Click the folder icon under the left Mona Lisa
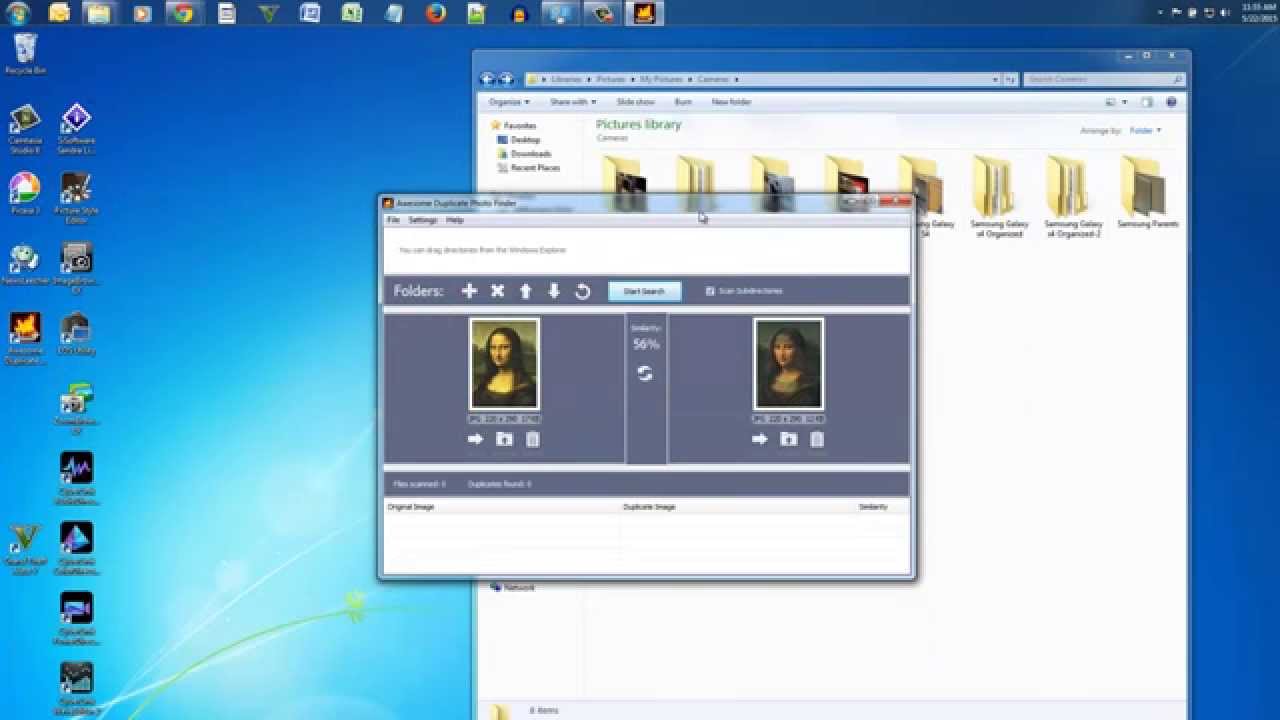This screenshot has height=720, width=1280. (504, 439)
